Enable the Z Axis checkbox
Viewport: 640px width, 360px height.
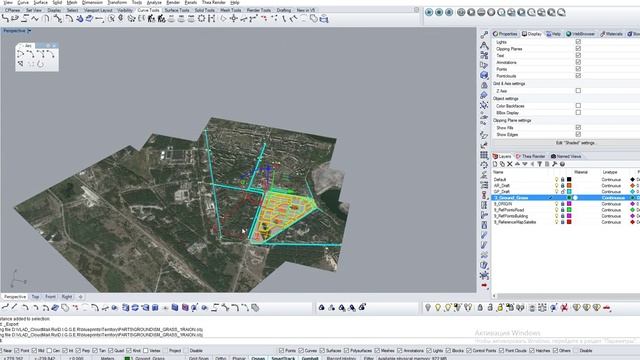click(578, 91)
